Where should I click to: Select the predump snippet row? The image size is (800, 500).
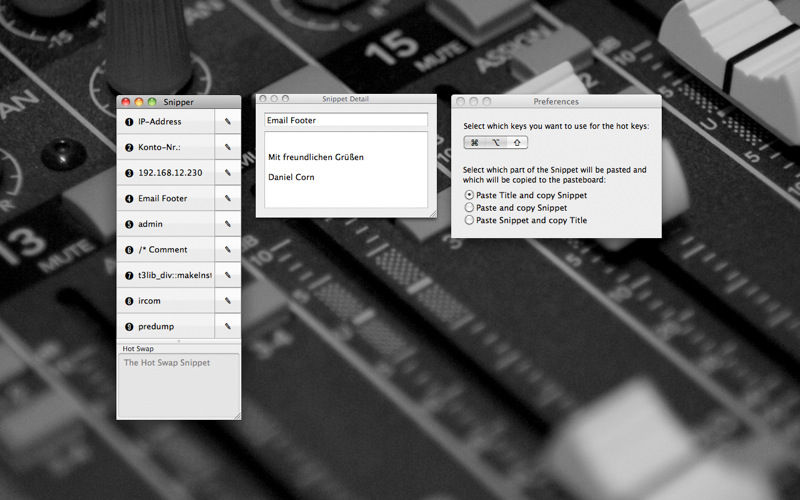pos(166,326)
